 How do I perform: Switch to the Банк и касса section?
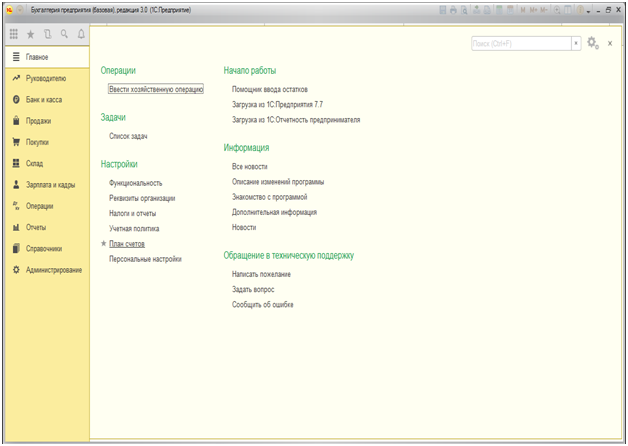46,100
